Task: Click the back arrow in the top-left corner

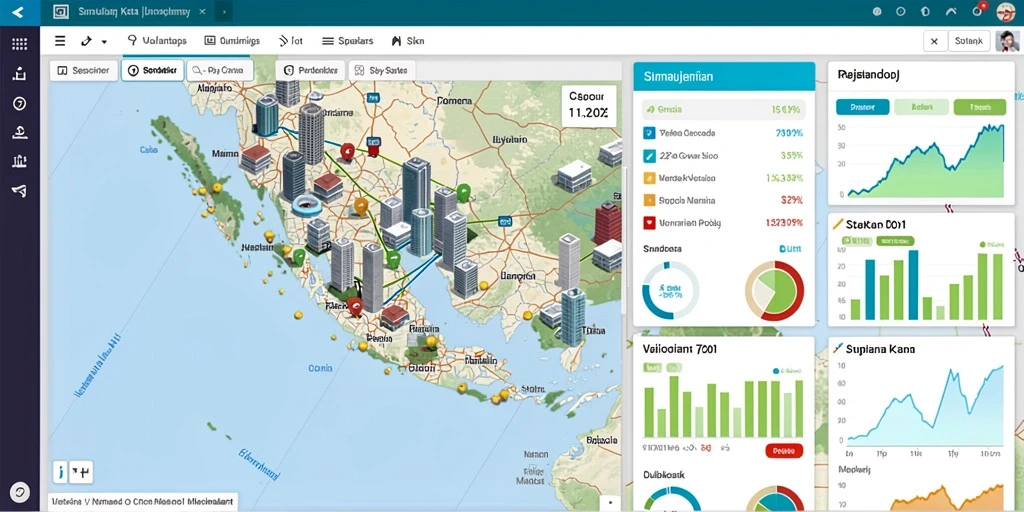Action: tap(19, 12)
